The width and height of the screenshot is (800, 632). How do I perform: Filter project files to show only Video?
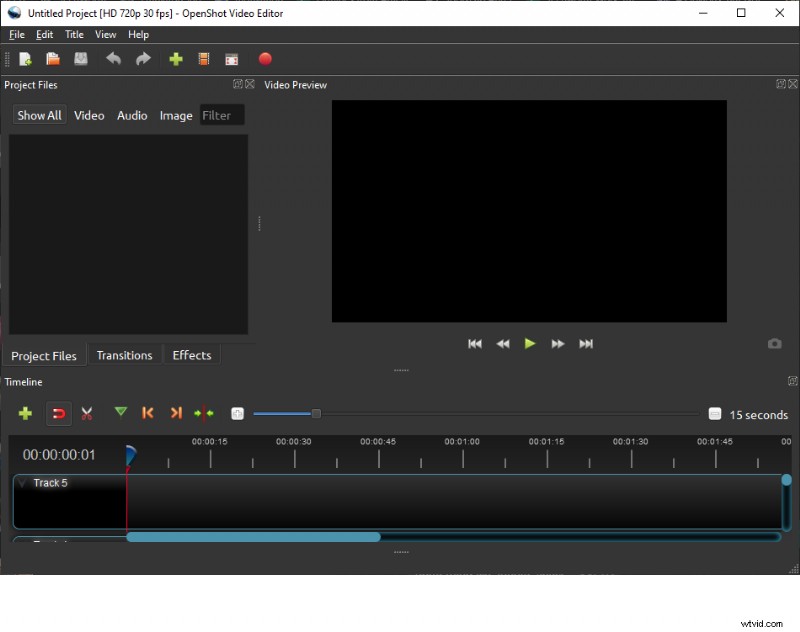click(x=89, y=115)
